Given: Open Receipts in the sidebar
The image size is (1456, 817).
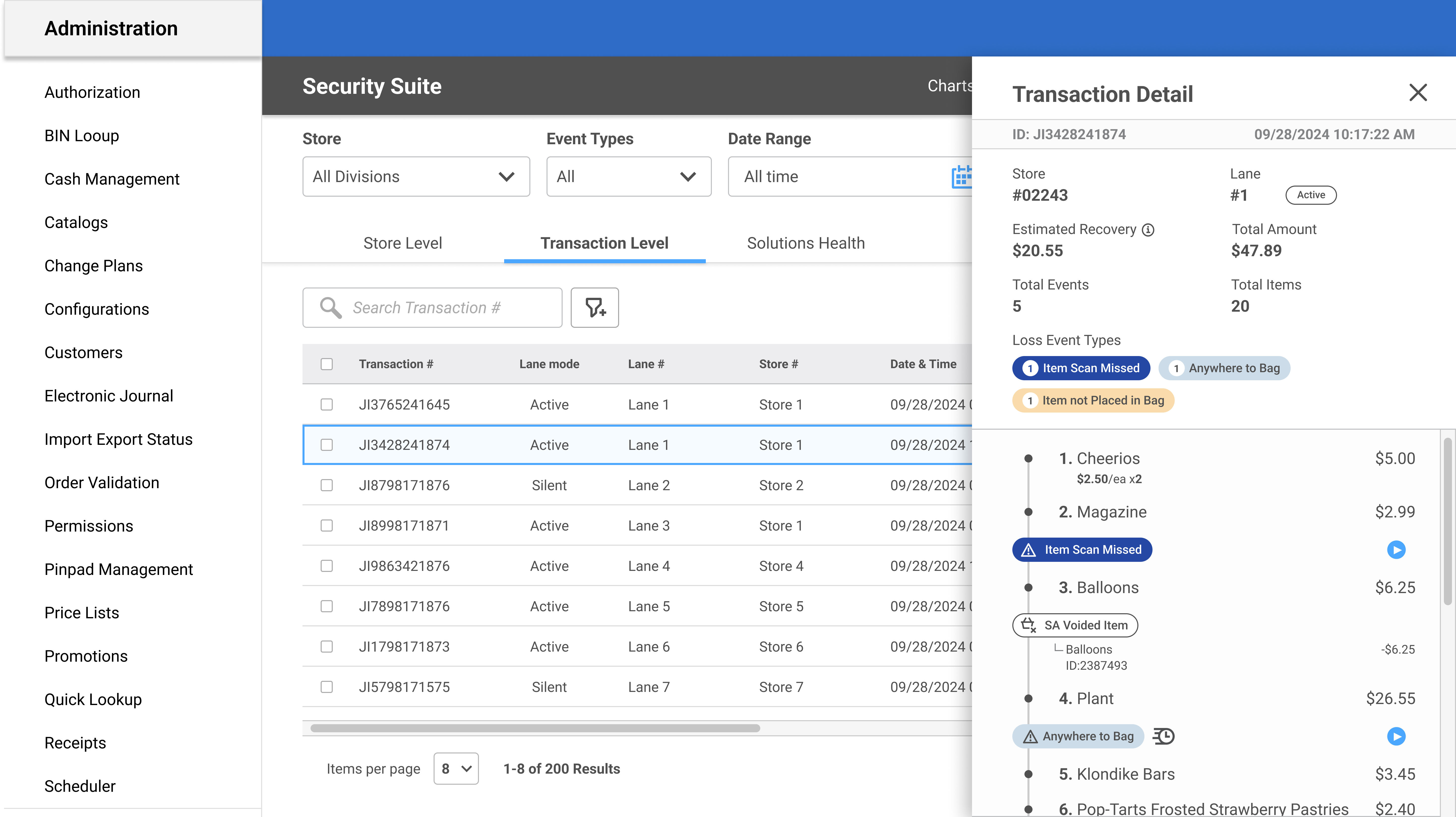Looking at the screenshot, I should (75, 743).
